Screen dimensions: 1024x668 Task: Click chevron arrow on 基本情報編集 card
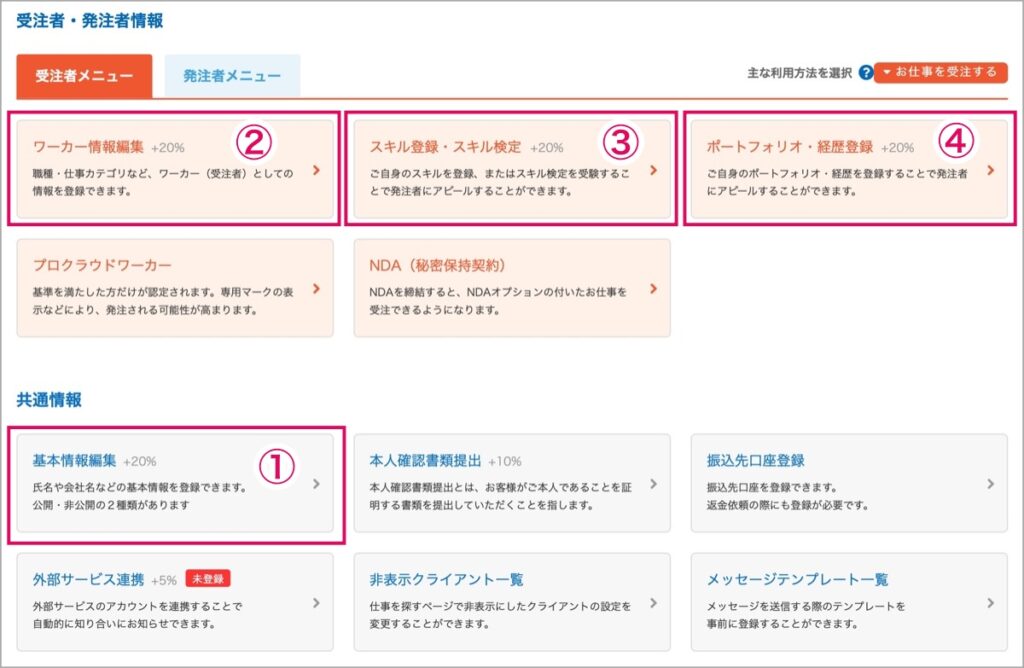point(317,484)
